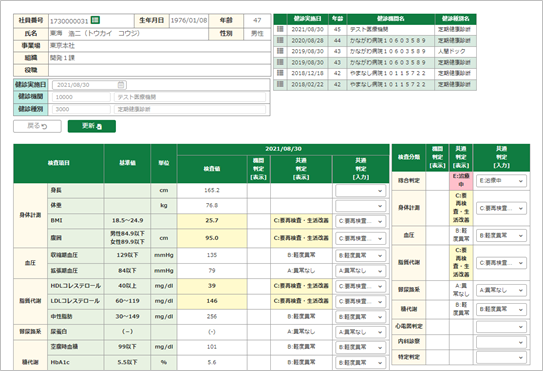The image size is (543, 371).
Task: Open the 共通判定 dropdown for HbA1c
Action: [360, 362]
